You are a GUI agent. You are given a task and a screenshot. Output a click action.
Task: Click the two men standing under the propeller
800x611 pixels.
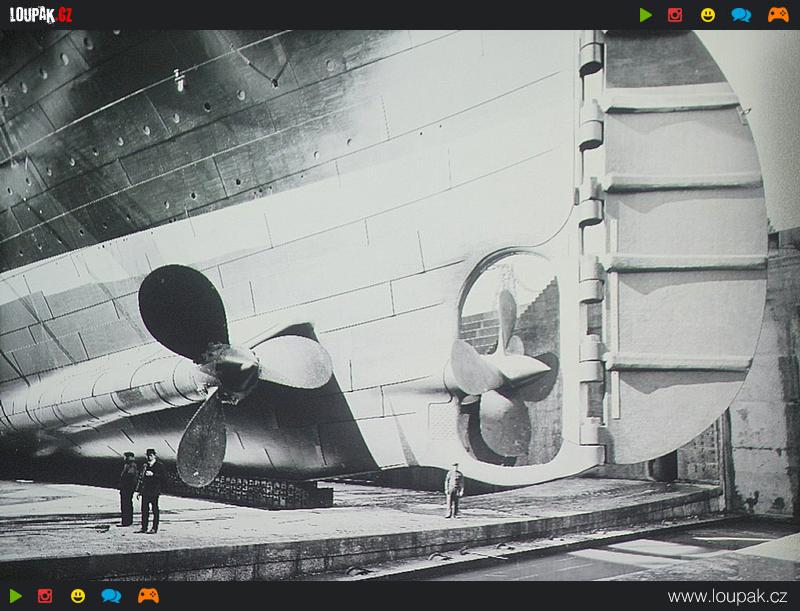(x=140, y=488)
